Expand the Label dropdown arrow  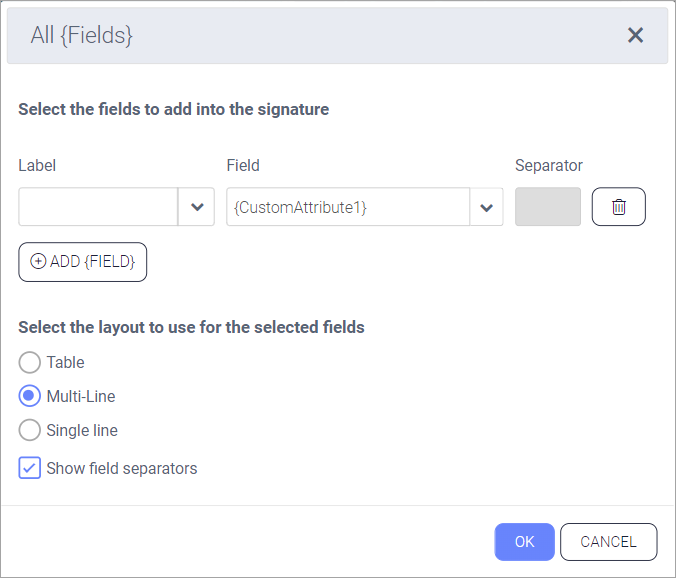coord(197,207)
